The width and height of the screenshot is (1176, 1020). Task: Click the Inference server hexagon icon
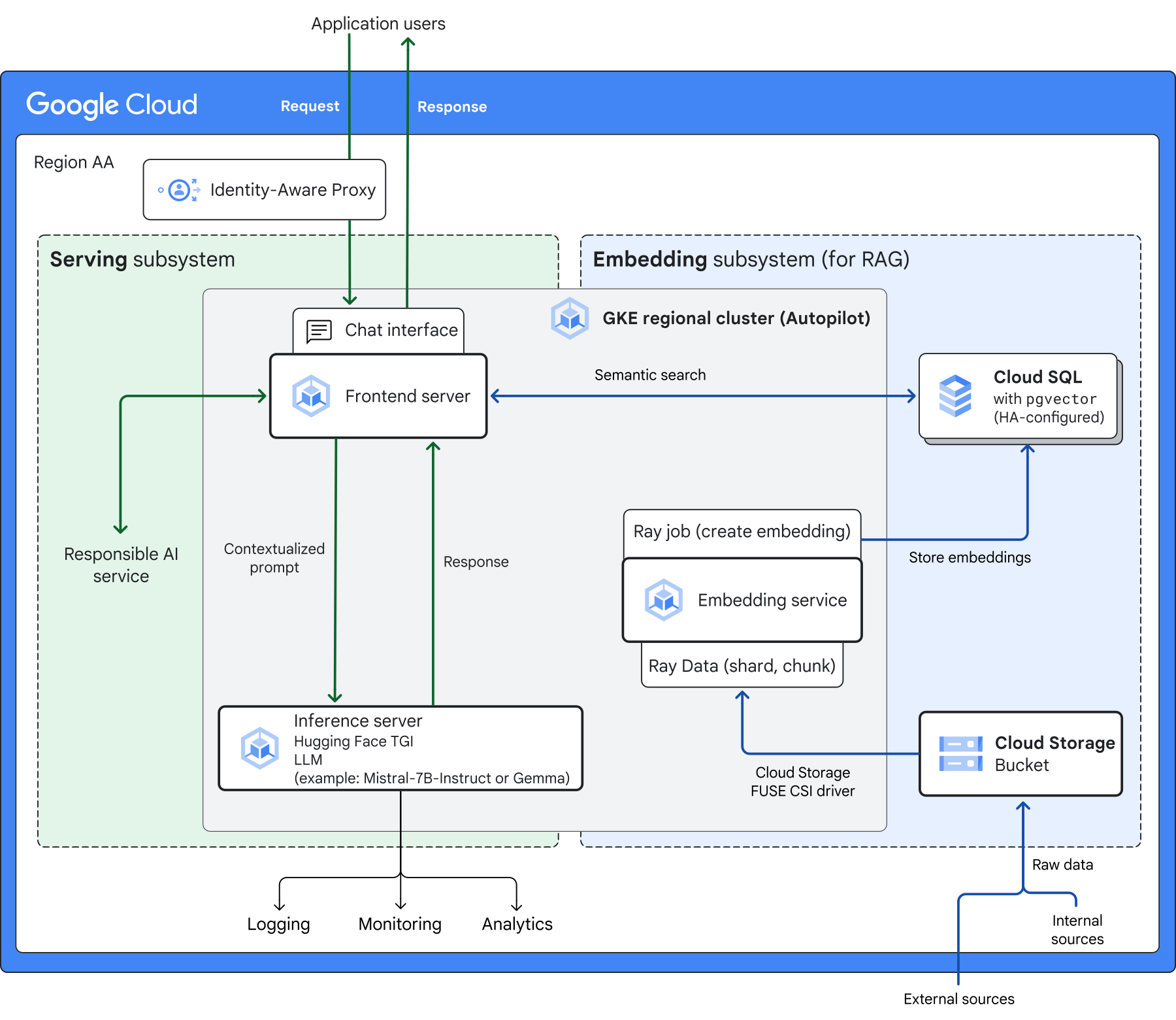tap(260, 748)
